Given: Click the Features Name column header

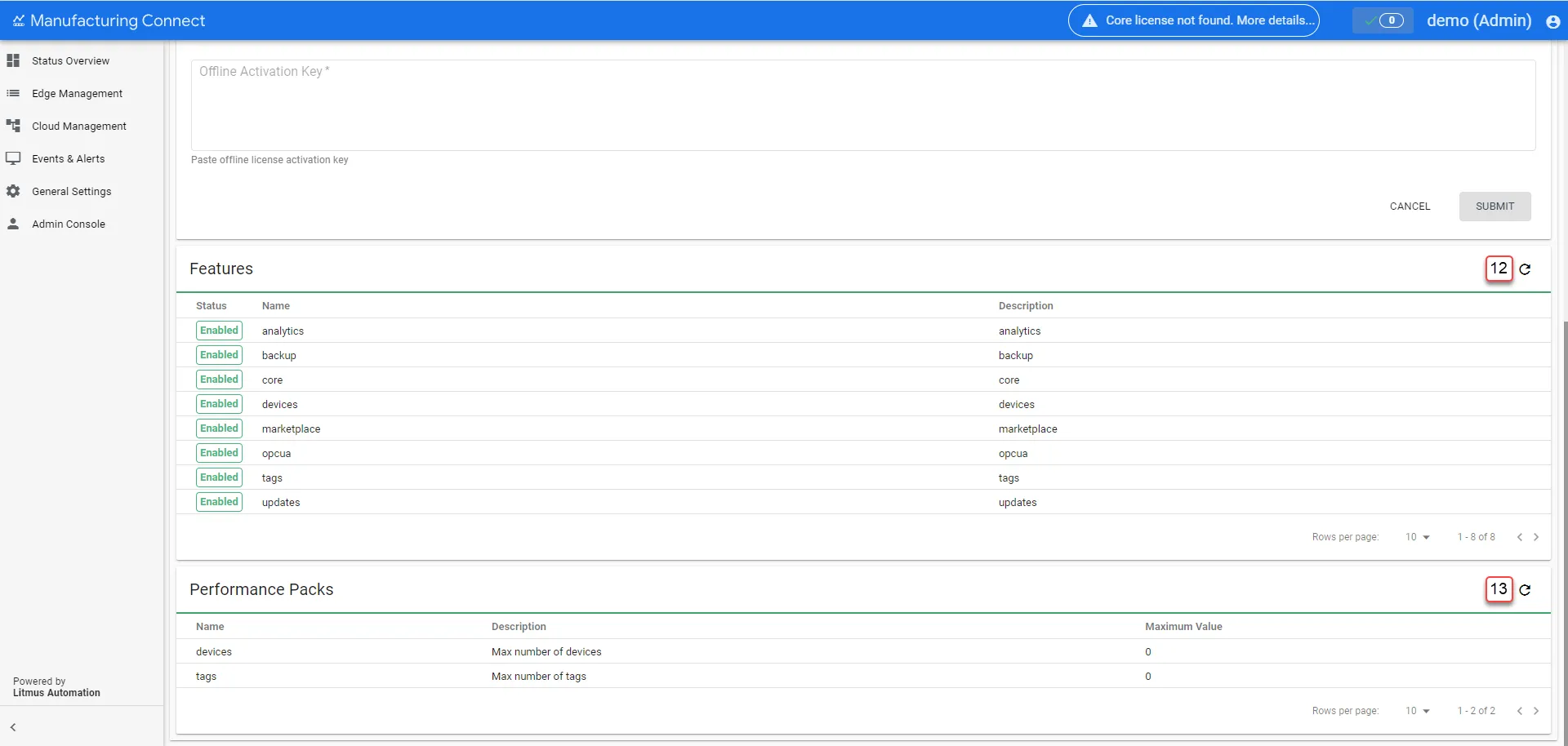Looking at the screenshot, I should click(x=276, y=306).
